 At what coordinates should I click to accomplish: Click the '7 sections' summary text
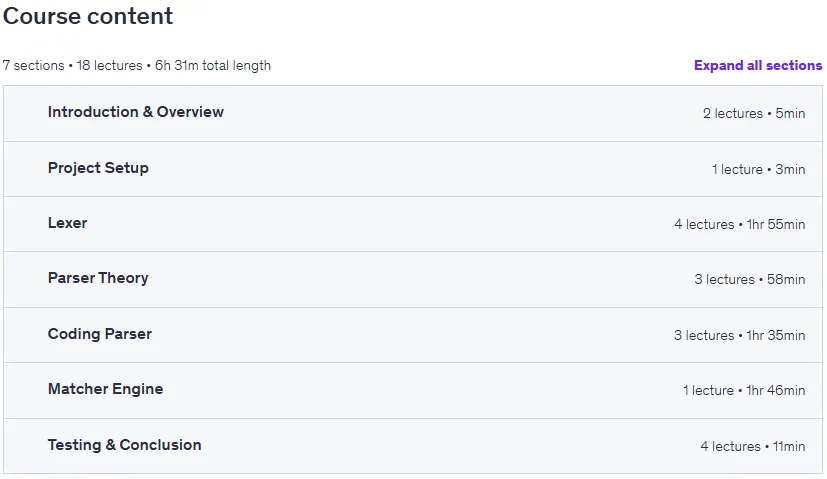(33, 65)
